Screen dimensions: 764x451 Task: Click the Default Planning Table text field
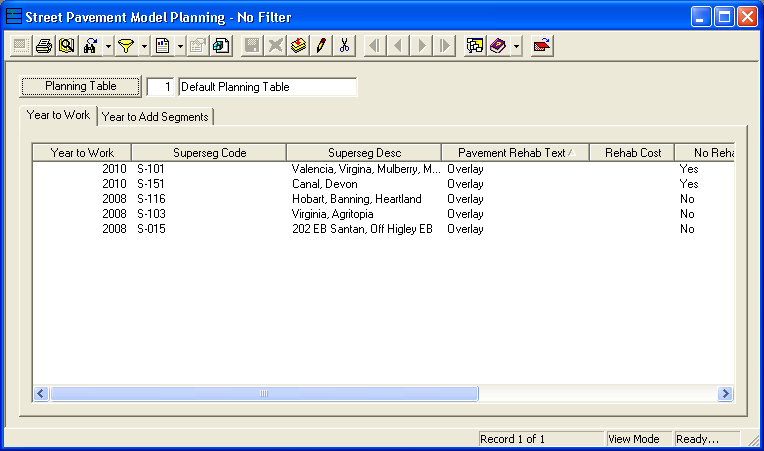coord(267,87)
